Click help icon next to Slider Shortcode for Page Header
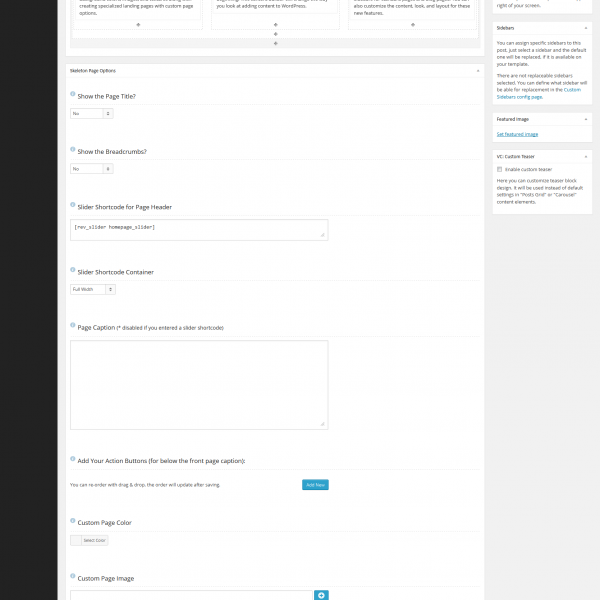The image size is (600, 600). tap(73, 205)
